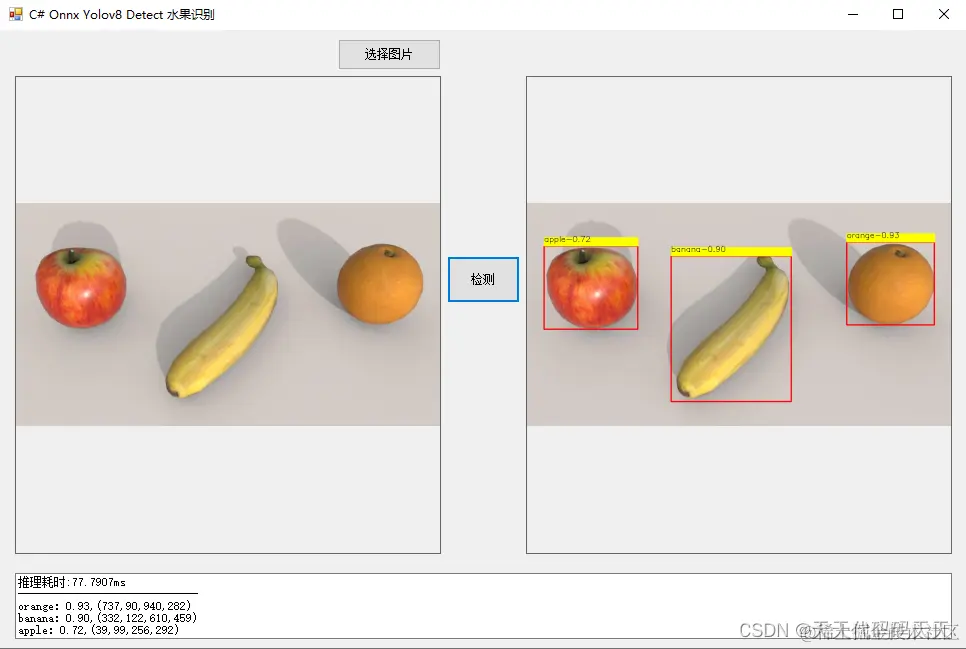966x649 pixels.
Task: Click the apple result line in output box
Action: tap(99, 630)
